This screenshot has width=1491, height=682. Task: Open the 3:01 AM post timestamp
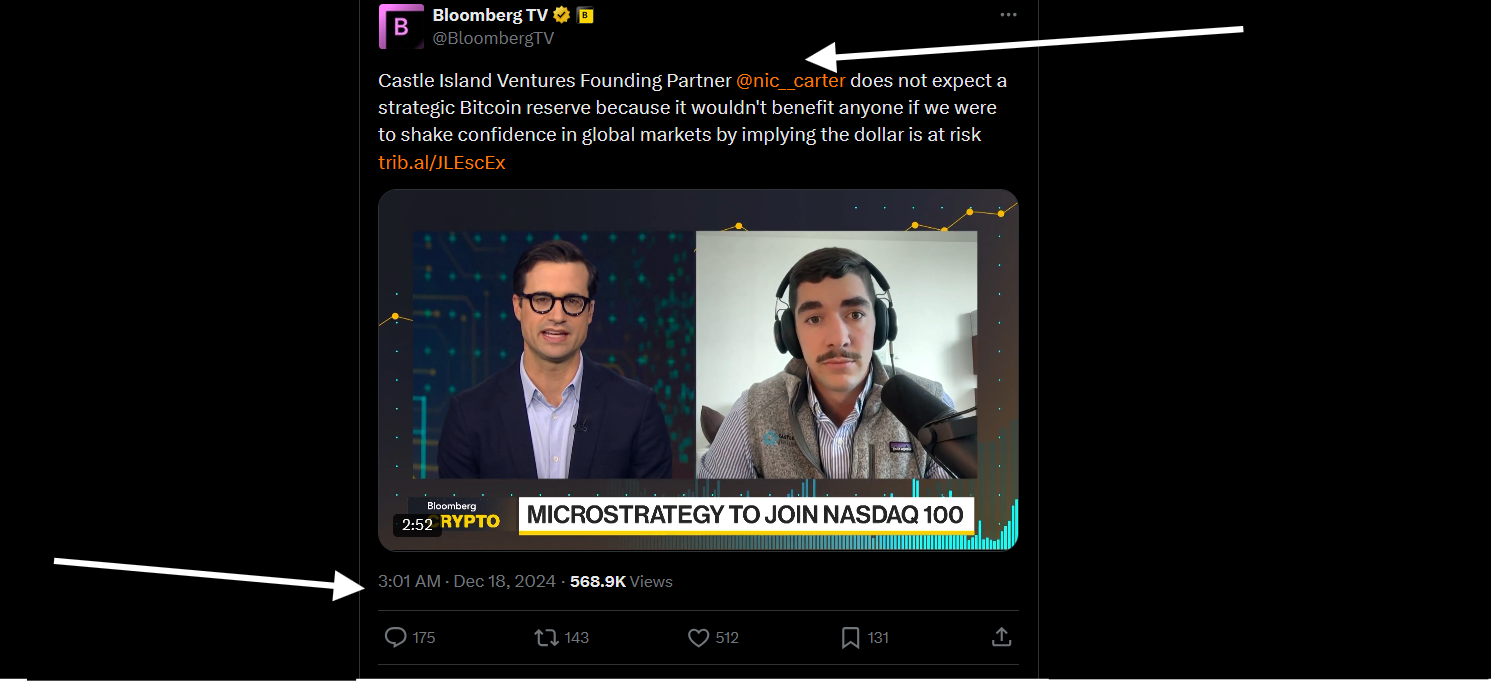pyautogui.click(x=467, y=581)
